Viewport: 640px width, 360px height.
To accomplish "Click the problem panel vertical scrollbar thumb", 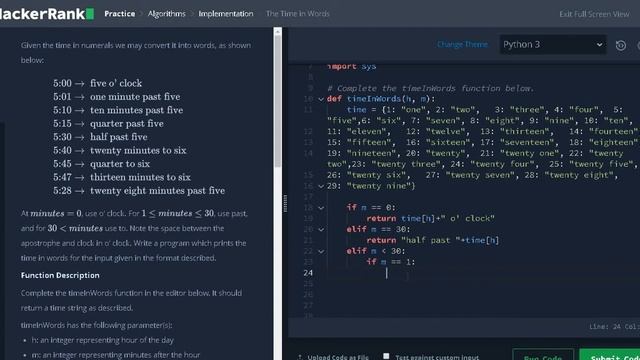I will [x=278, y=101].
